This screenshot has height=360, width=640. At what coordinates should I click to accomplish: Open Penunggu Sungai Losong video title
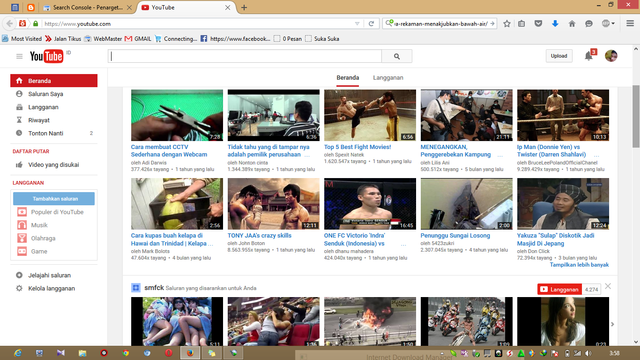455,236
